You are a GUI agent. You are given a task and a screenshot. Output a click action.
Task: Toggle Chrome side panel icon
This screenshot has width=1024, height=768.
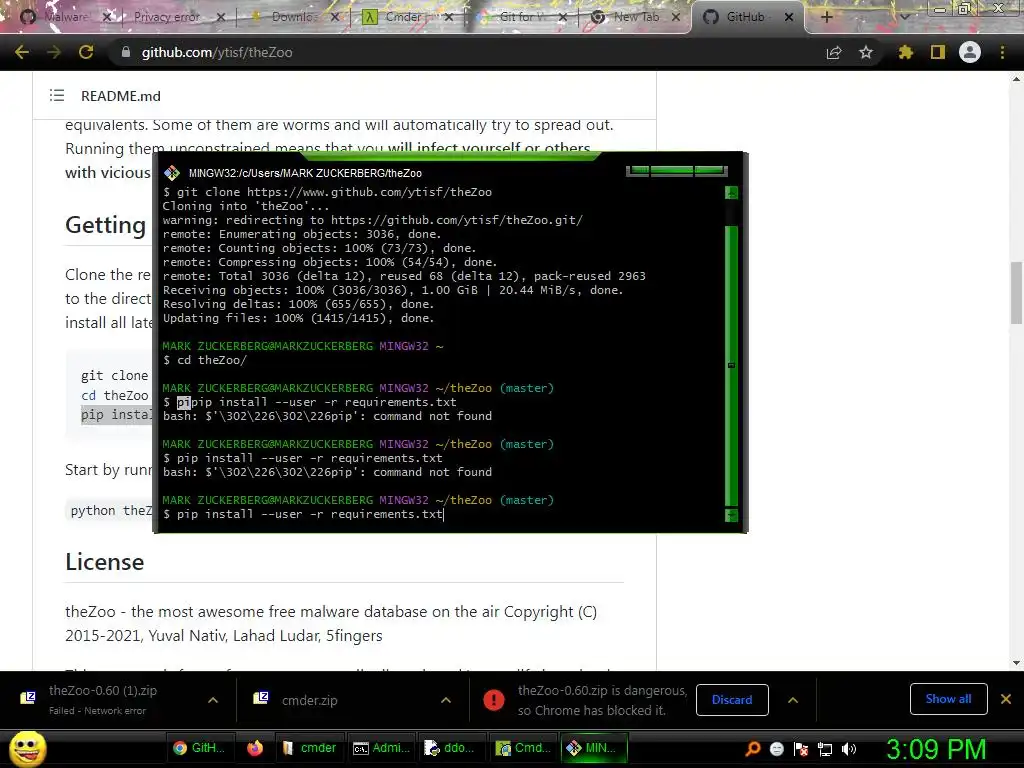click(938, 52)
